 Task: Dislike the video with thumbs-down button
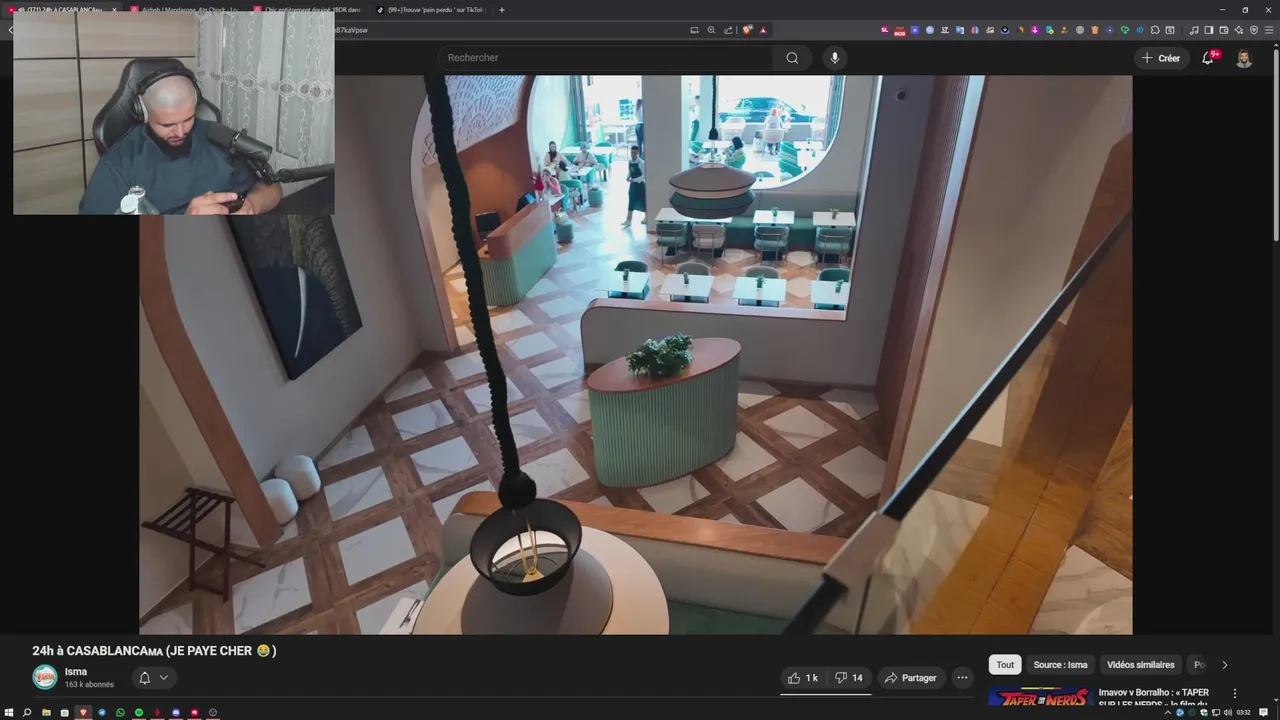click(x=849, y=678)
